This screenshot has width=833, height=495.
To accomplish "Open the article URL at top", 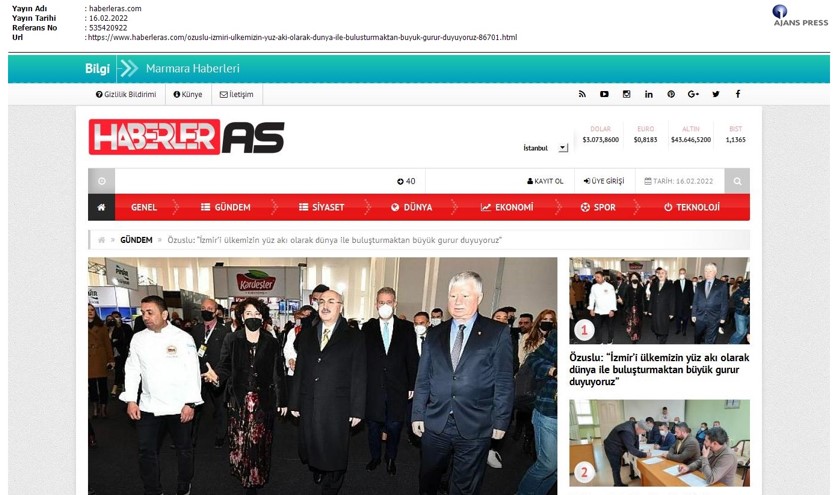I will click(302, 37).
